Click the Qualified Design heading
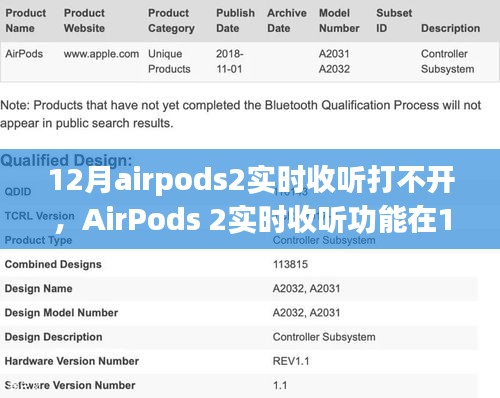500x398 pixels. tap(66, 160)
